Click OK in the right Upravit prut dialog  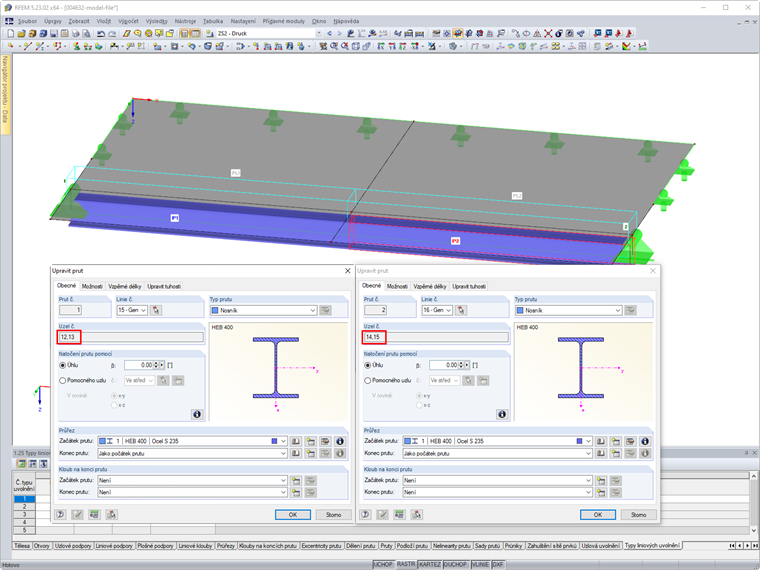598,515
